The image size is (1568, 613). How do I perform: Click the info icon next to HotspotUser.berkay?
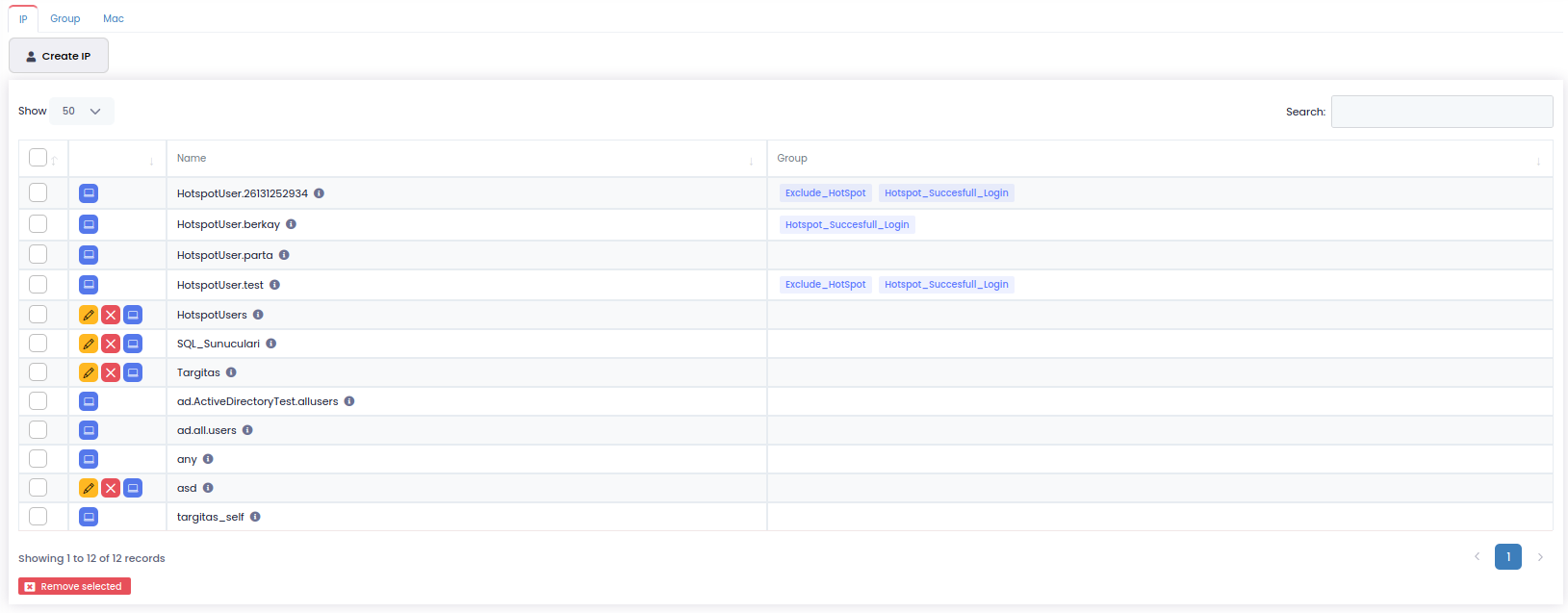coord(291,224)
